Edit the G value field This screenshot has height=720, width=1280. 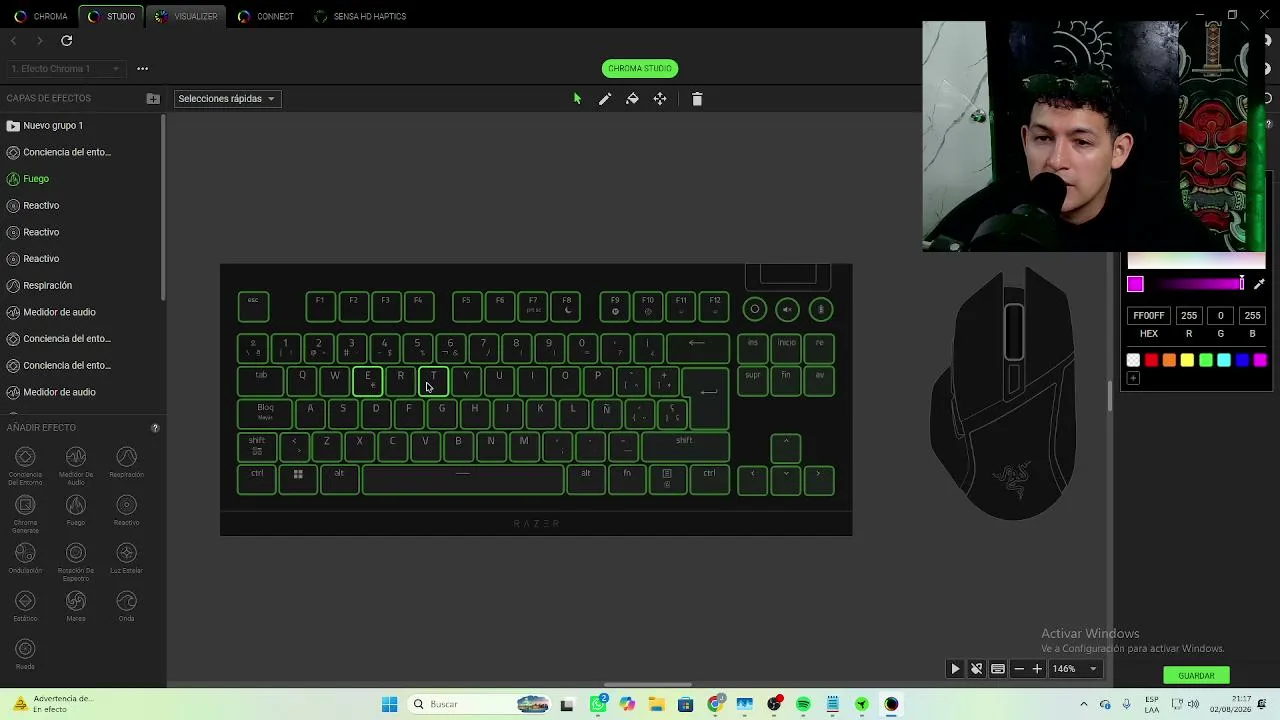[x=1220, y=316]
